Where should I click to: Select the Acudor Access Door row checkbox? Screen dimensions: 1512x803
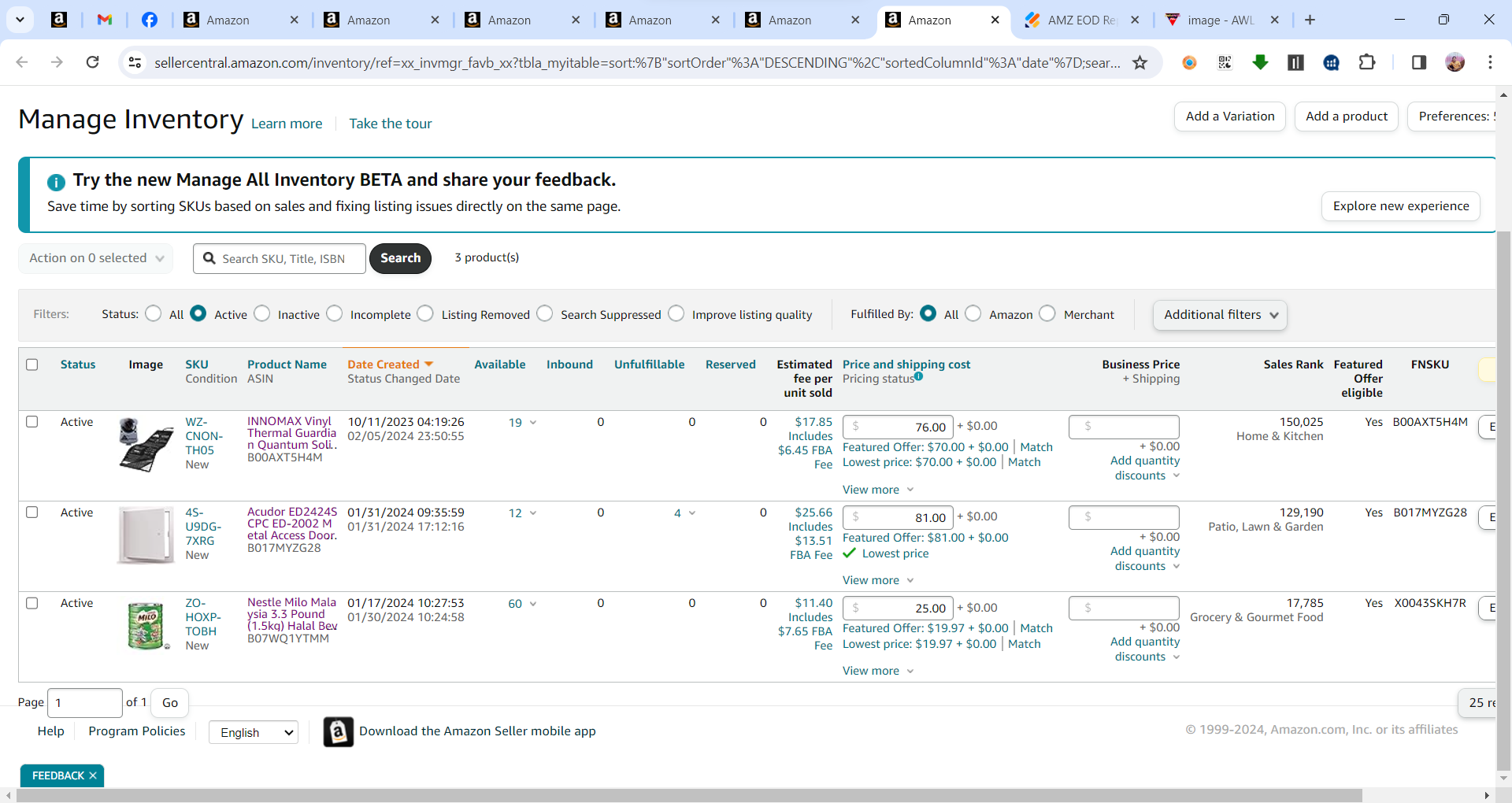click(x=32, y=513)
